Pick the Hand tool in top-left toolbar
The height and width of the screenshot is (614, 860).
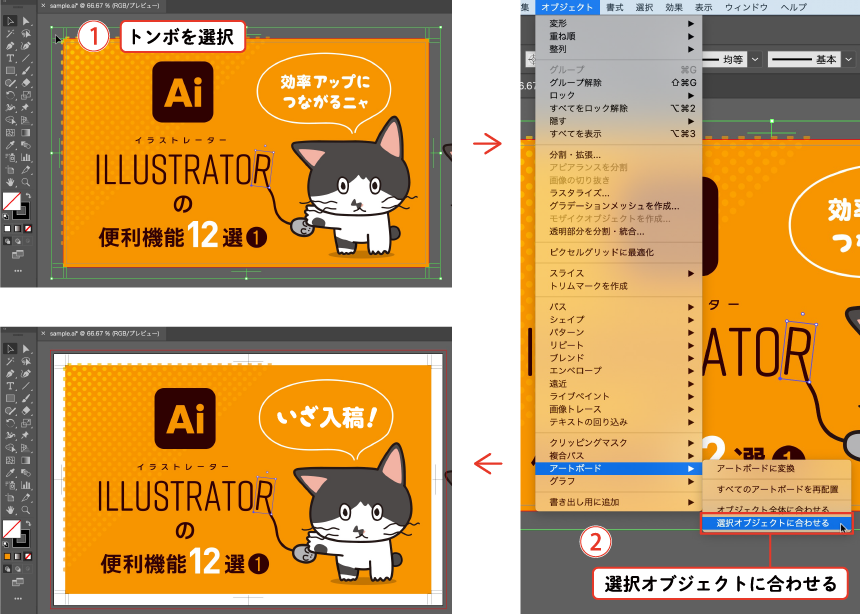point(8,183)
